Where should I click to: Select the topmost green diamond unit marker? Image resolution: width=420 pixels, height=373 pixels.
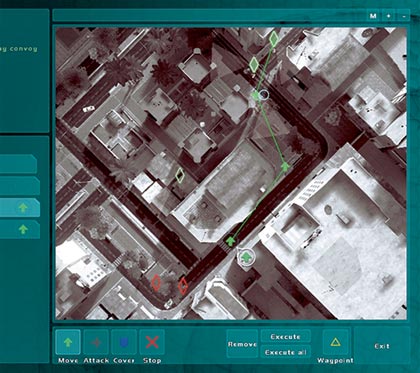point(274,39)
